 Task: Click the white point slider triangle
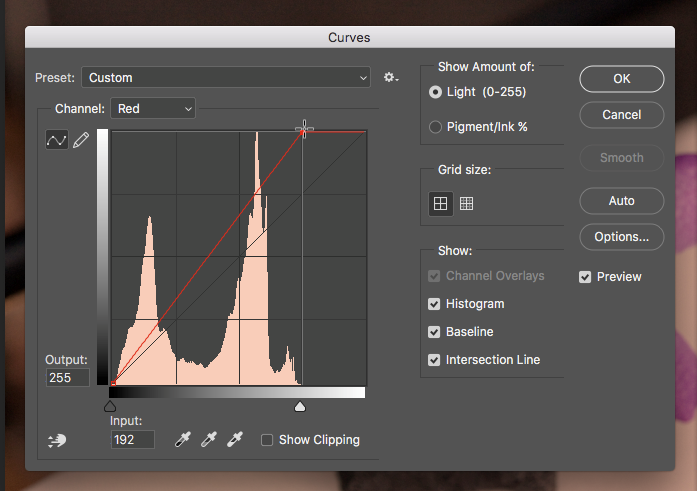pyautogui.click(x=299, y=406)
